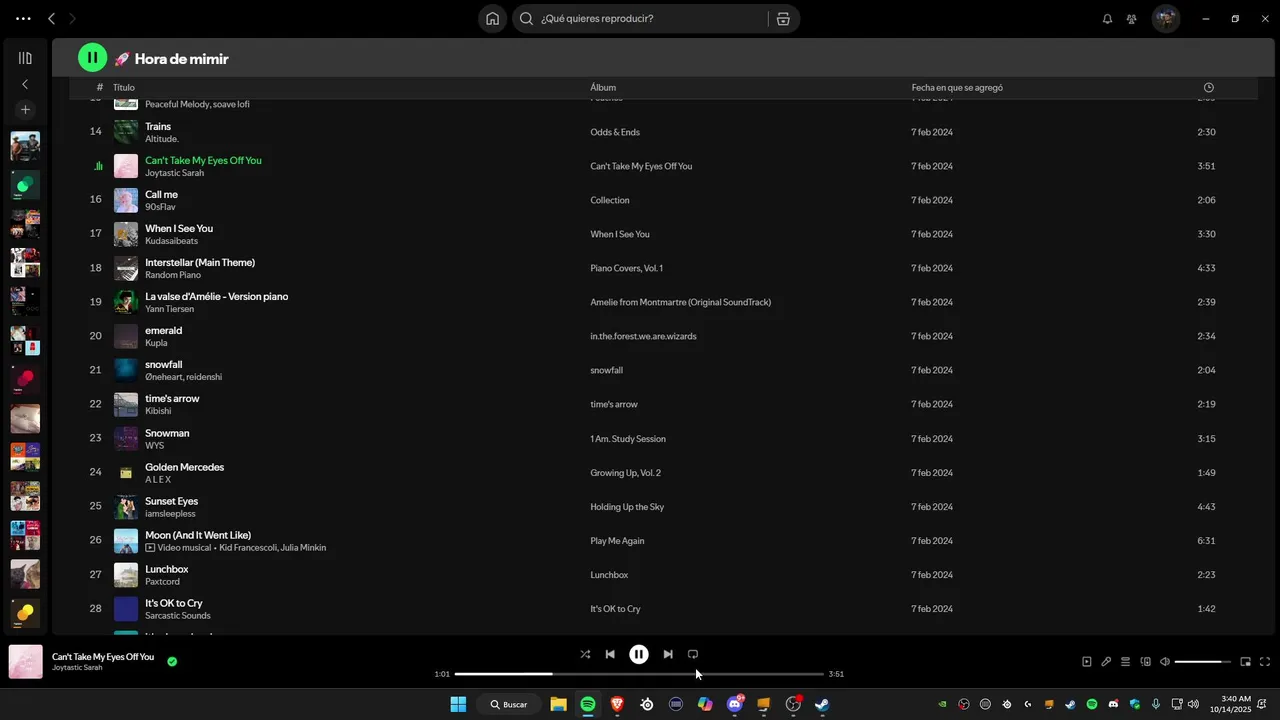This screenshot has width=1280, height=720.
Task: Click the song progress bar
Action: point(639,674)
